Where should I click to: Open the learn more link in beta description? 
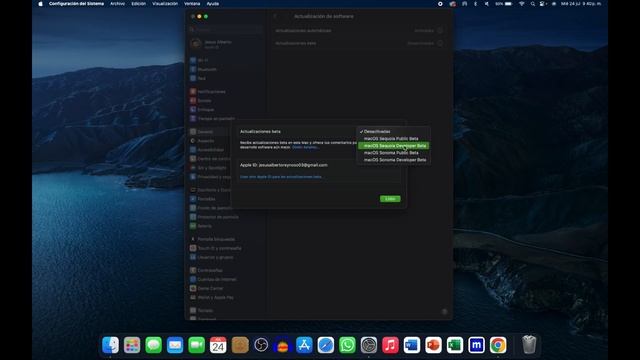tap(304, 147)
